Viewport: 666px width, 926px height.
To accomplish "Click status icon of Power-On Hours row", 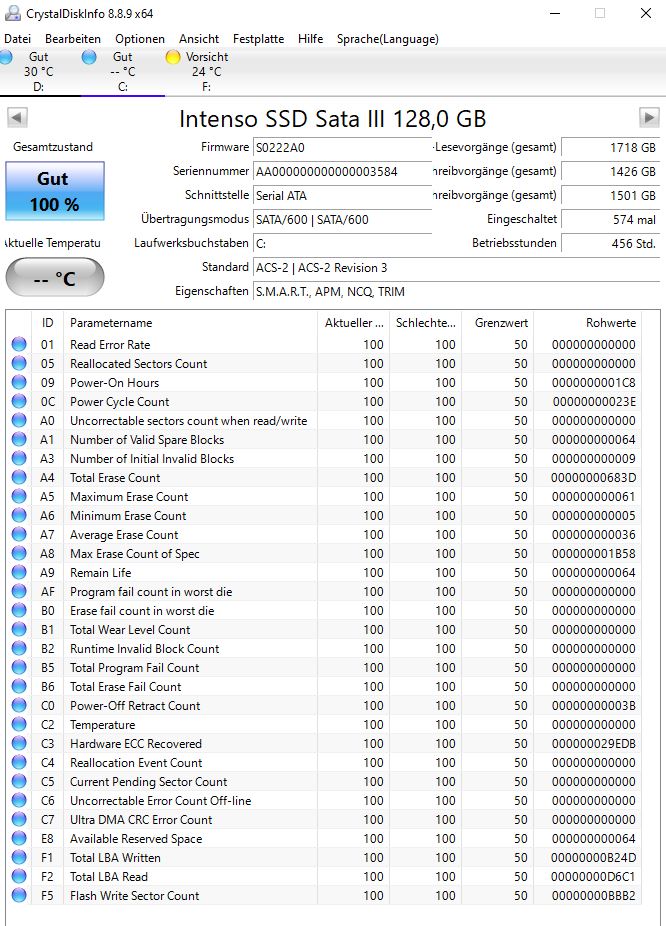I will click(19, 382).
